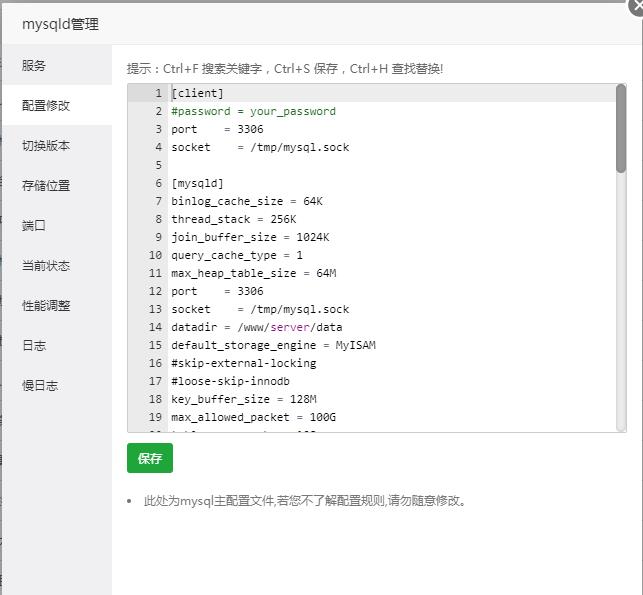Click the Ctrl+F hint text above the editor

[285, 68]
